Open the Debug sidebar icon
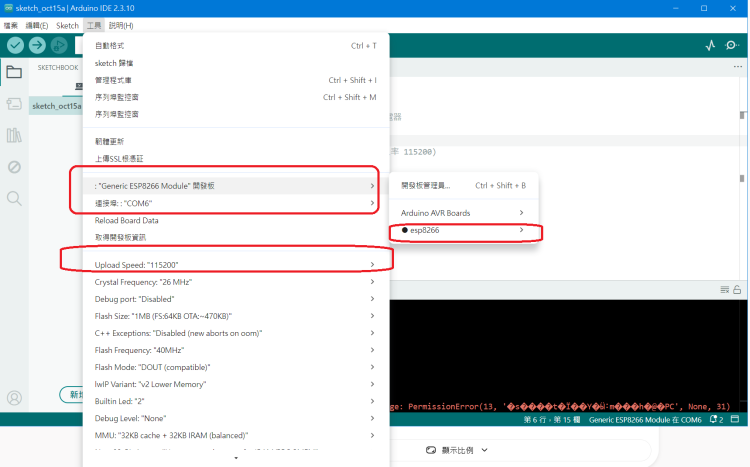This screenshot has width=750, height=467. coord(14,167)
